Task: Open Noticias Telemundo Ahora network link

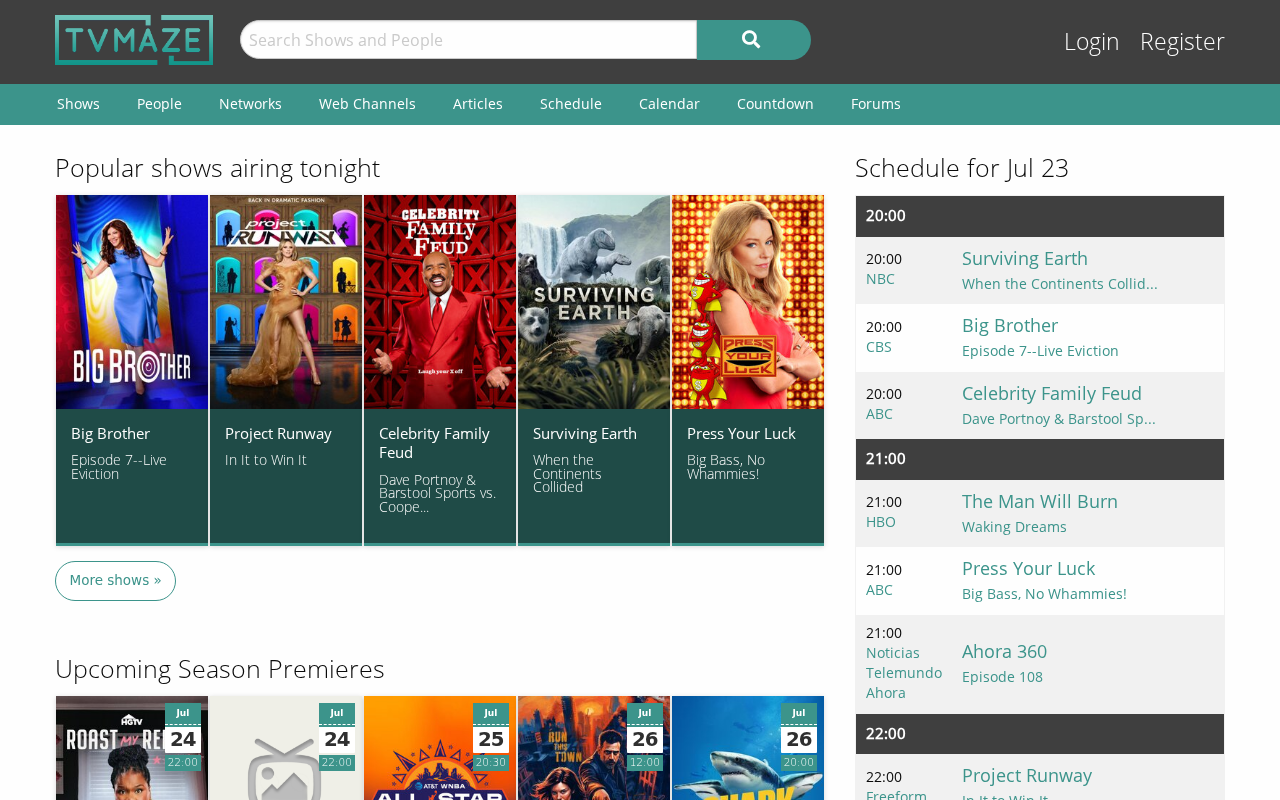Action: click(904, 673)
